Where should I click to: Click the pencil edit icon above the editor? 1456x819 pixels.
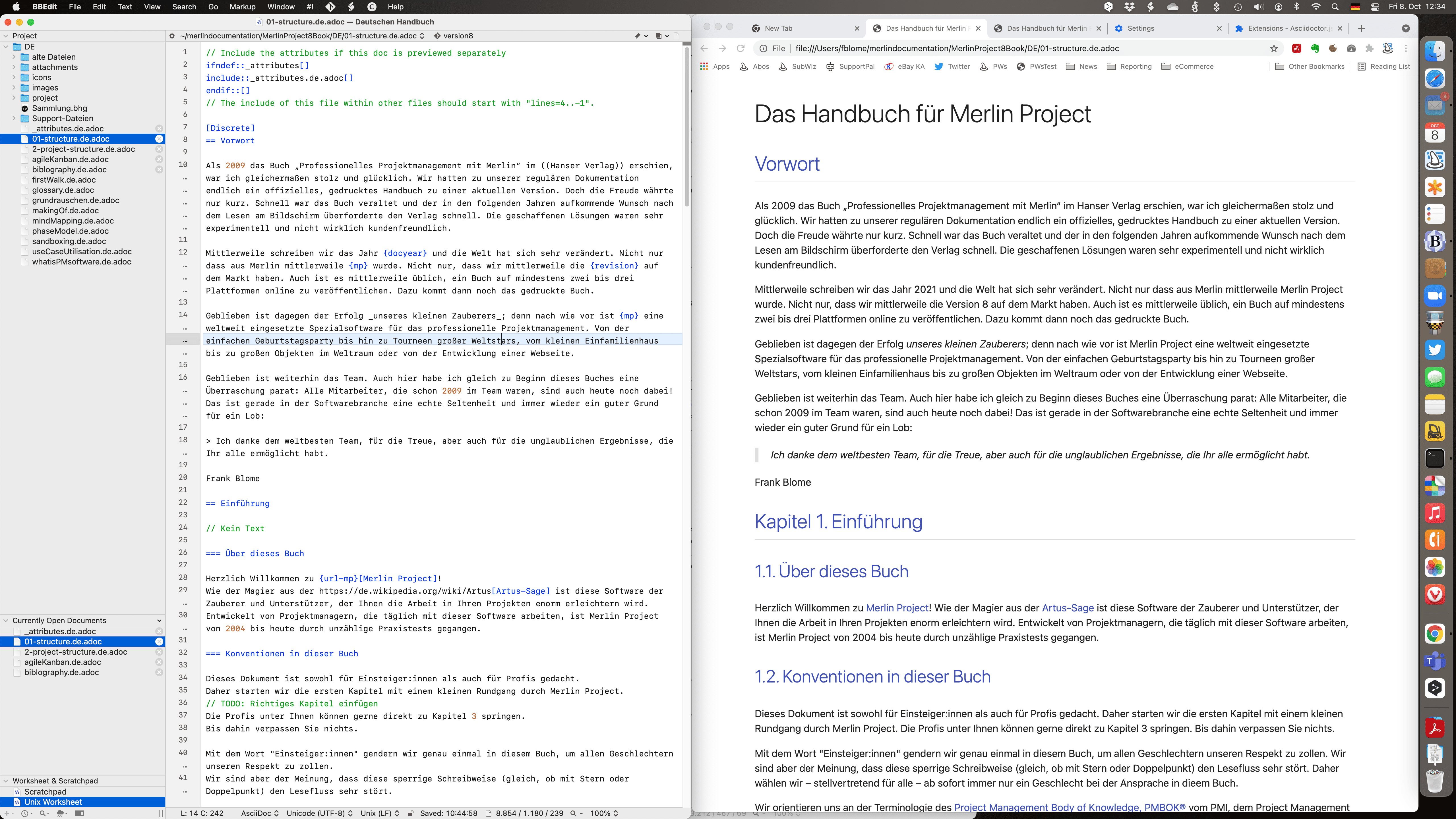coord(638,36)
